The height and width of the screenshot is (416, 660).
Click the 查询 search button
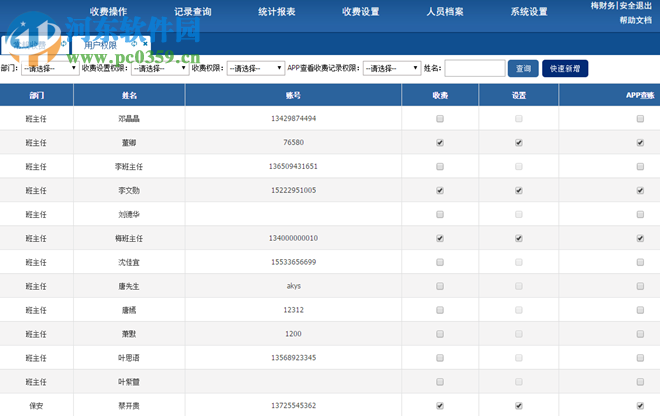coord(523,68)
